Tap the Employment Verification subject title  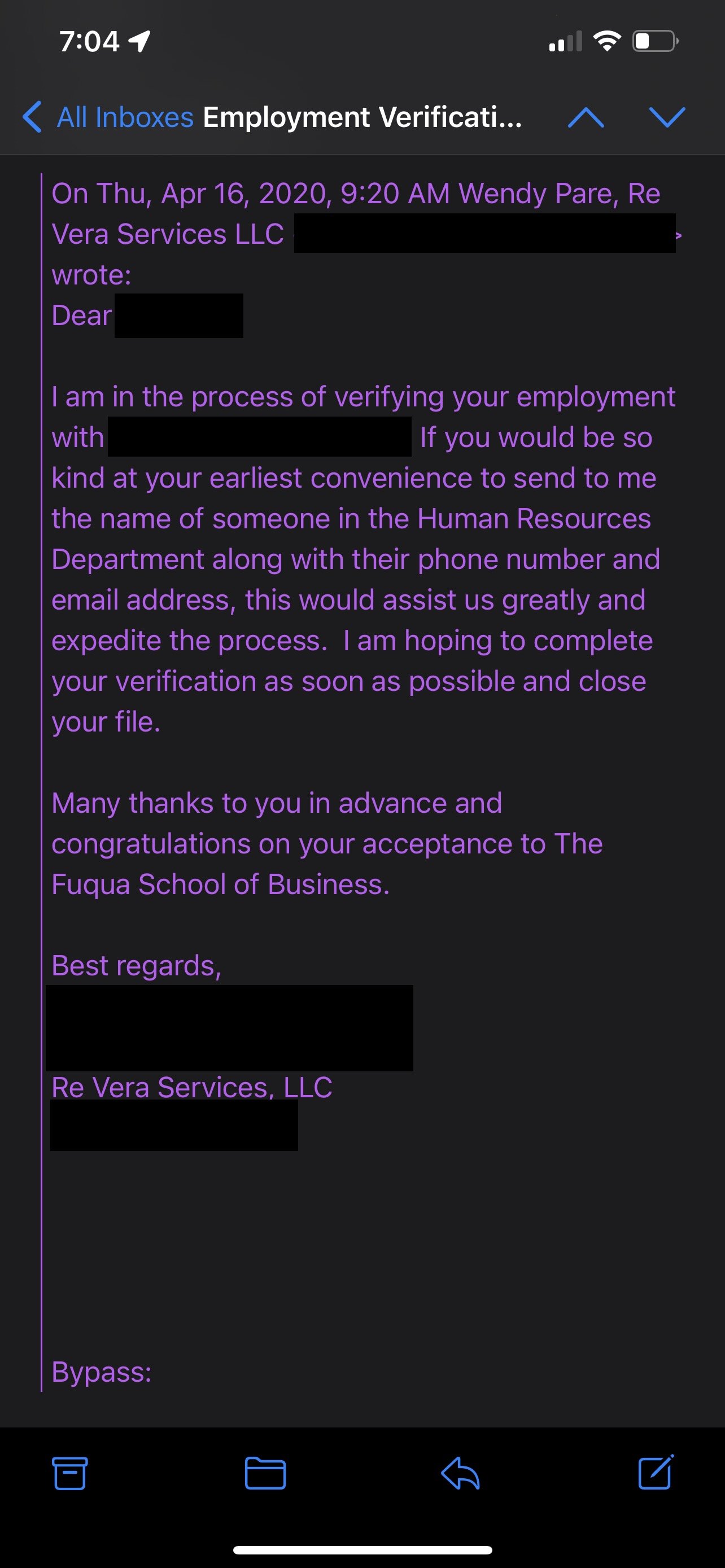[x=362, y=117]
